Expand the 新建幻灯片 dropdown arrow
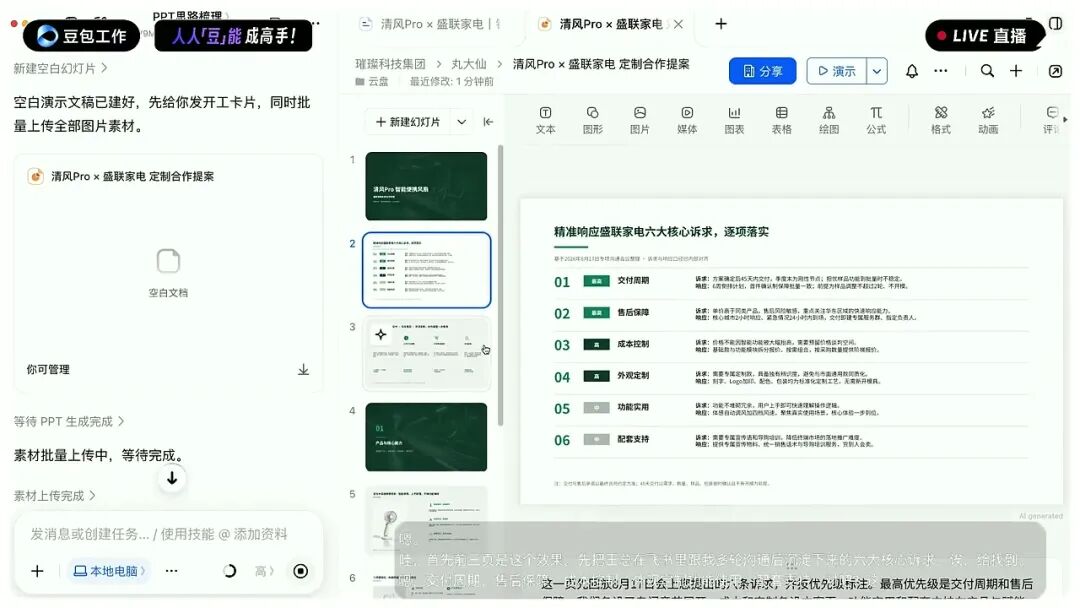 coord(461,122)
